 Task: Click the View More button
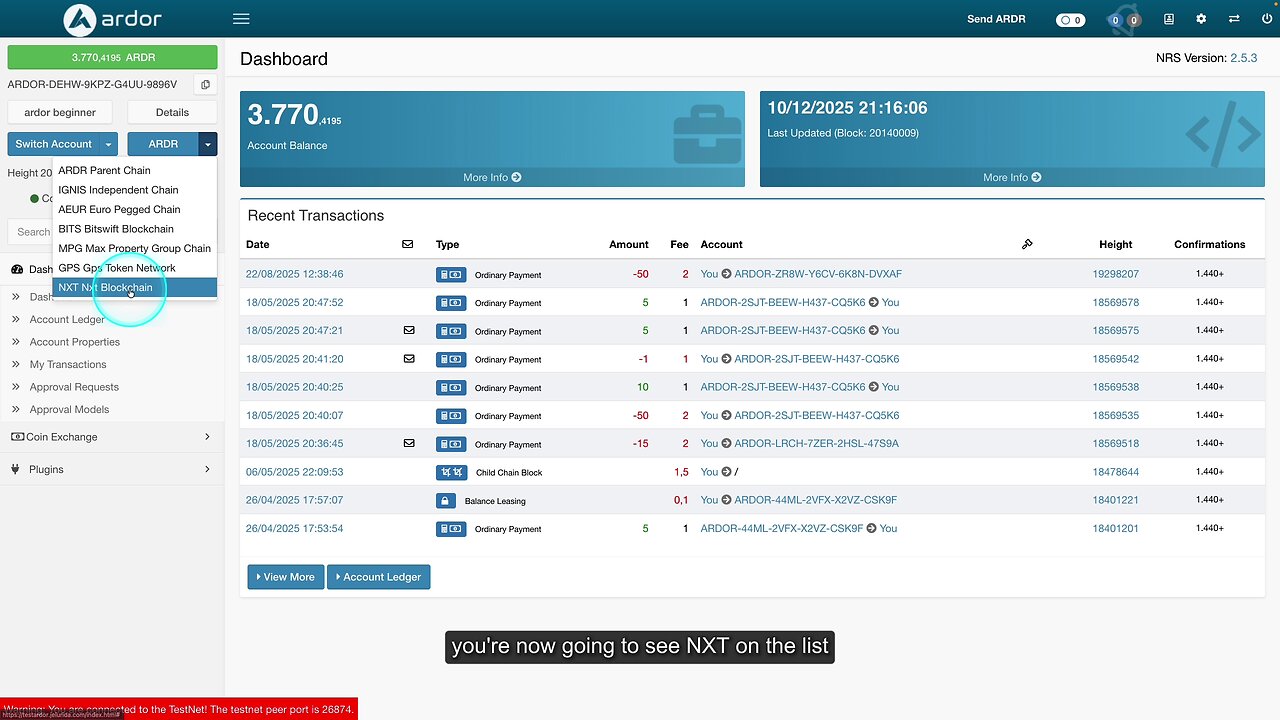[286, 577]
